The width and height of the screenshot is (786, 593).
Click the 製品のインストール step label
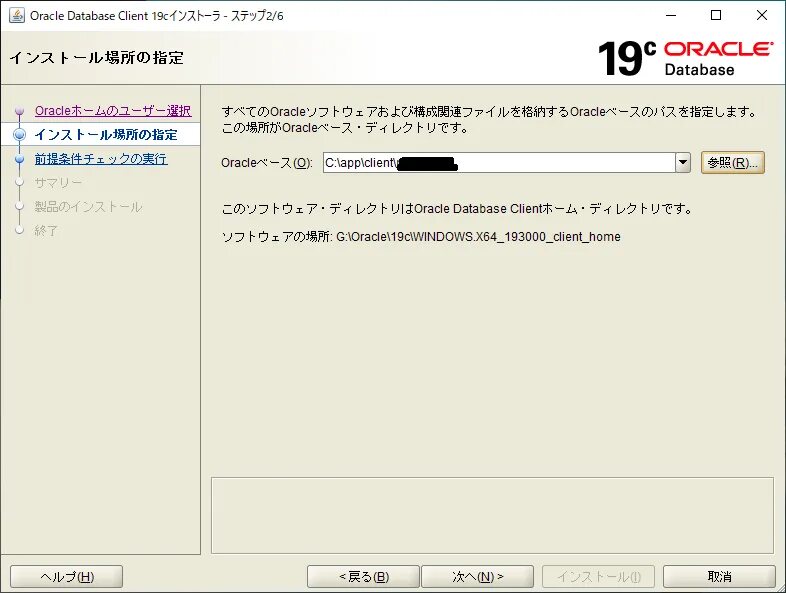(x=88, y=207)
